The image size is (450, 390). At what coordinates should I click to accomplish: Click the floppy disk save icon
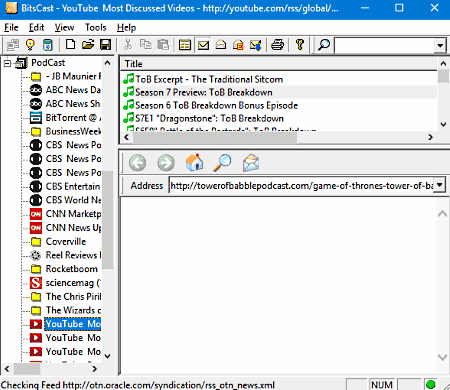pyautogui.click(x=106, y=45)
